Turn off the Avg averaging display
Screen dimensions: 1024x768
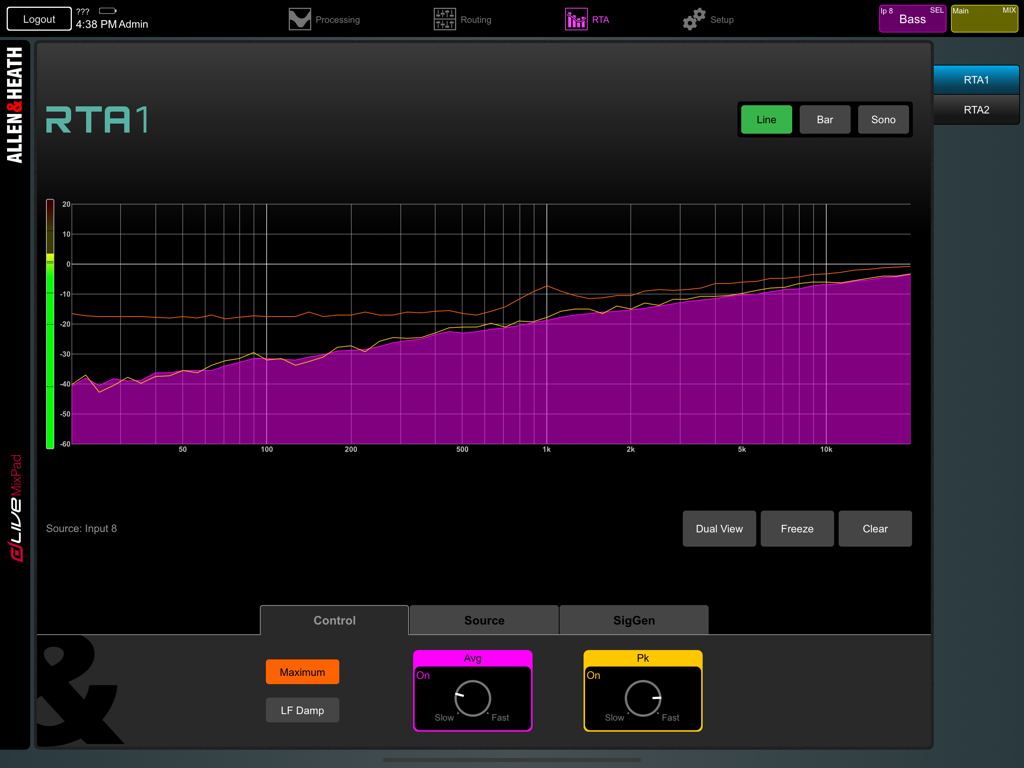tap(423, 676)
